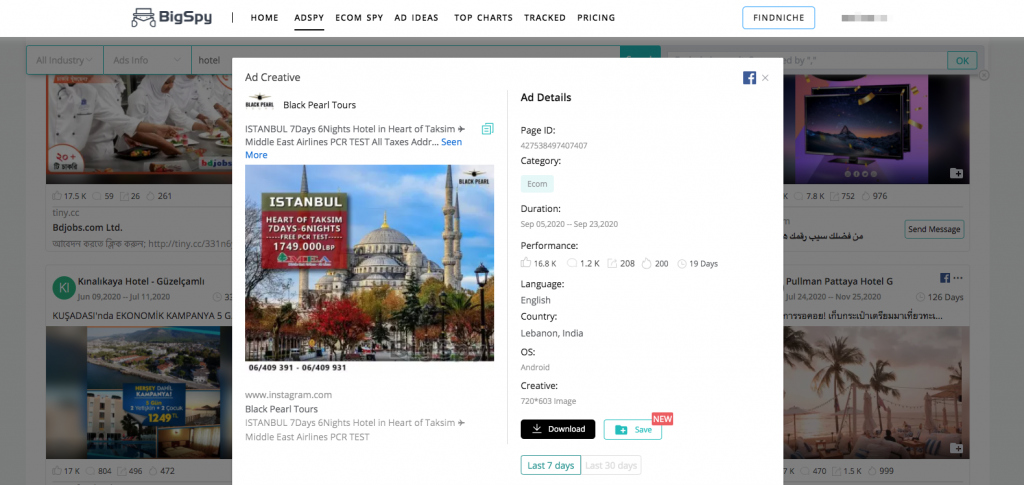Image resolution: width=1024 pixels, height=485 pixels.
Task: Open the HOME nav item
Action: 264,18
